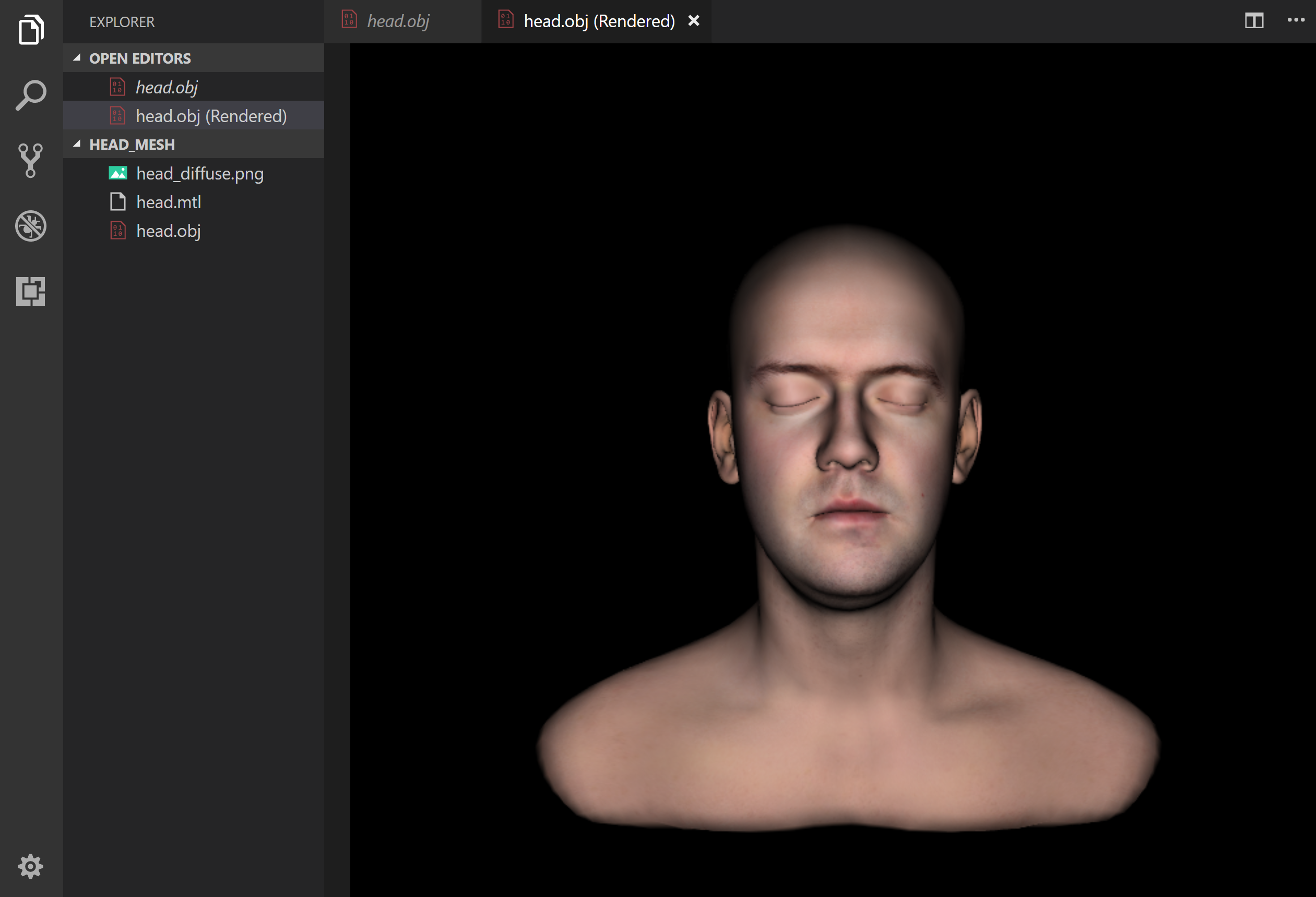Select head.obj in Open Editors list
This screenshot has height=897, width=1316.
(167, 87)
